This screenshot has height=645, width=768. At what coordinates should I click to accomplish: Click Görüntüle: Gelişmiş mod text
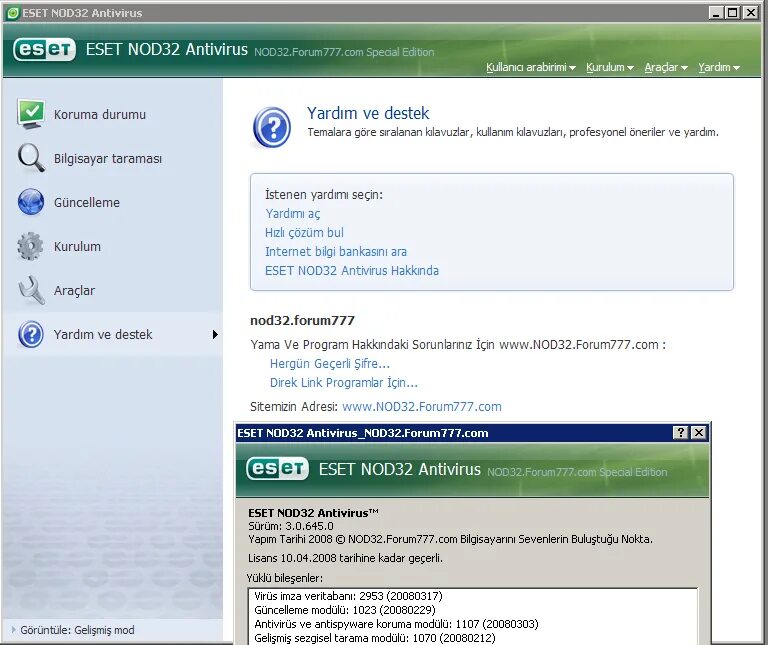pos(77,630)
